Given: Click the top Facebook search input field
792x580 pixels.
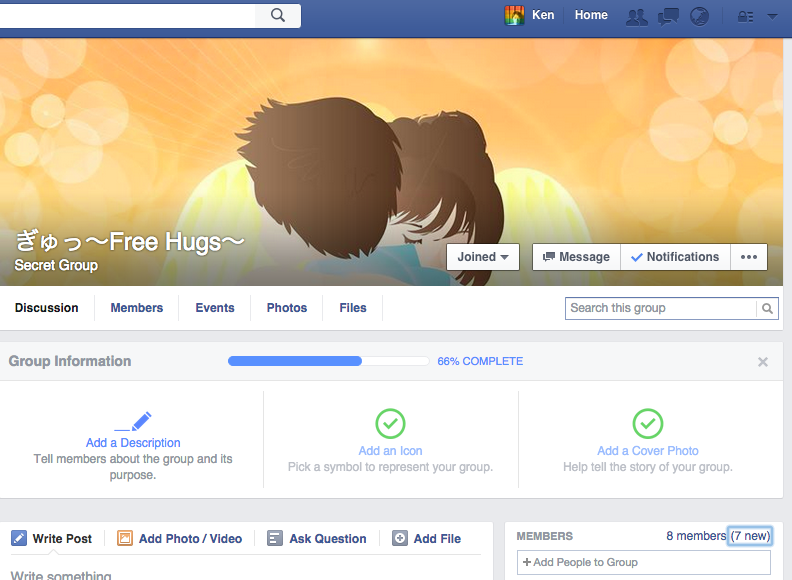Looking at the screenshot, I should [127, 15].
